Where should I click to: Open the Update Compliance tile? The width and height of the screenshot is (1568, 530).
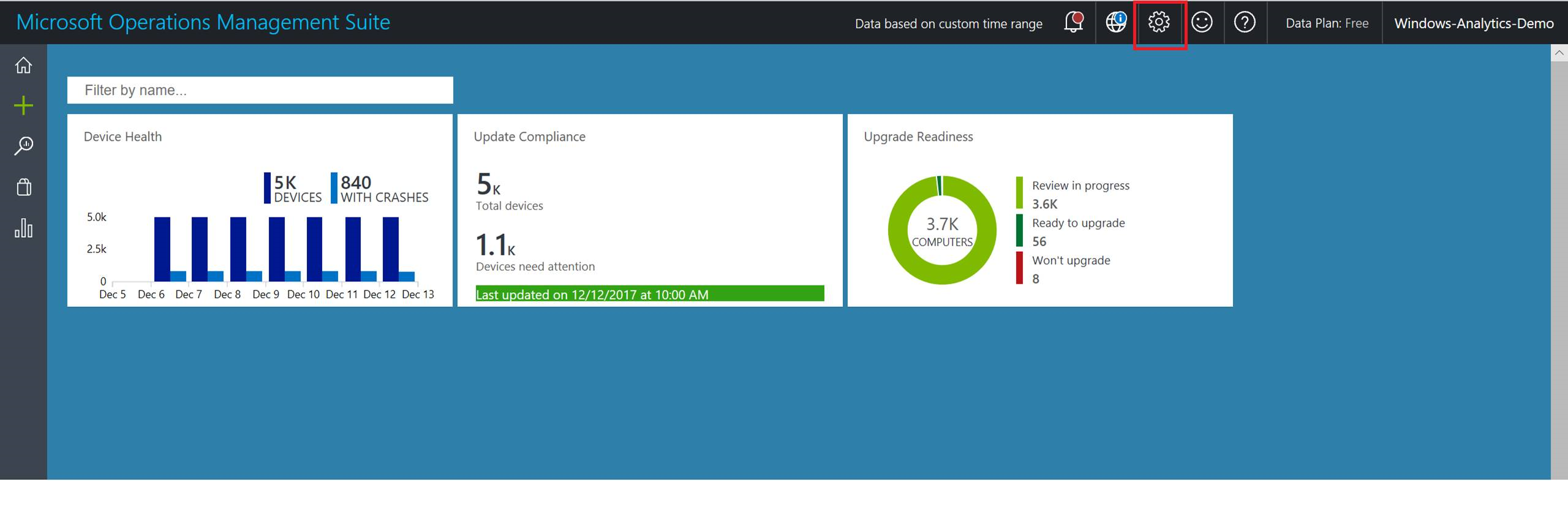(x=649, y=210)
